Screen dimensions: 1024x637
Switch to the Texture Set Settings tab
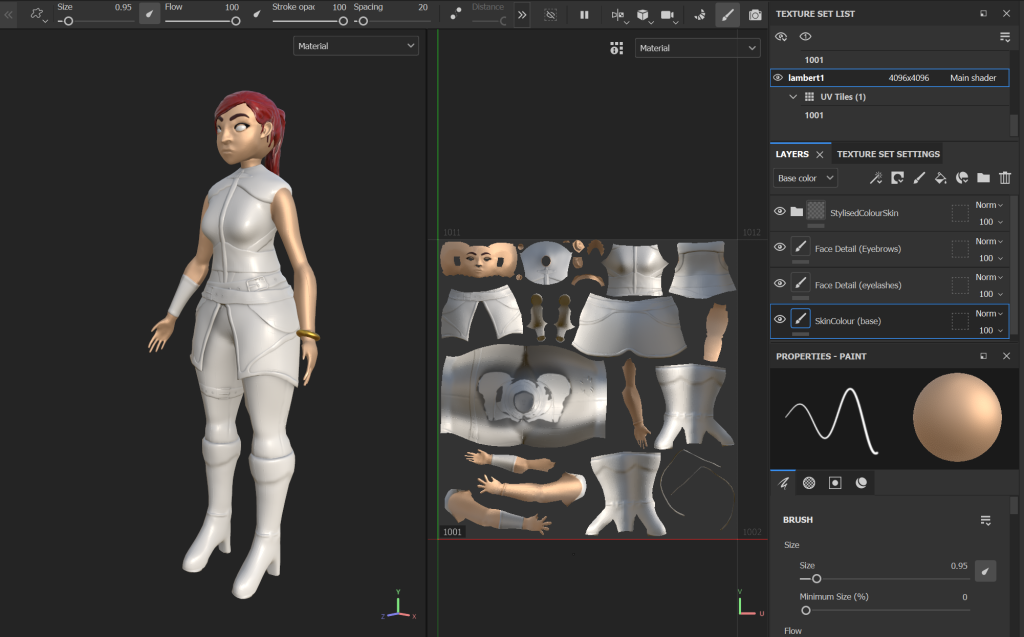point(888,154)
